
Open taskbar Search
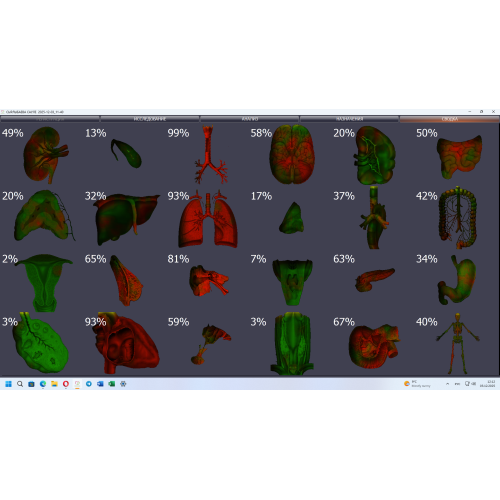(x=20, y=384)
